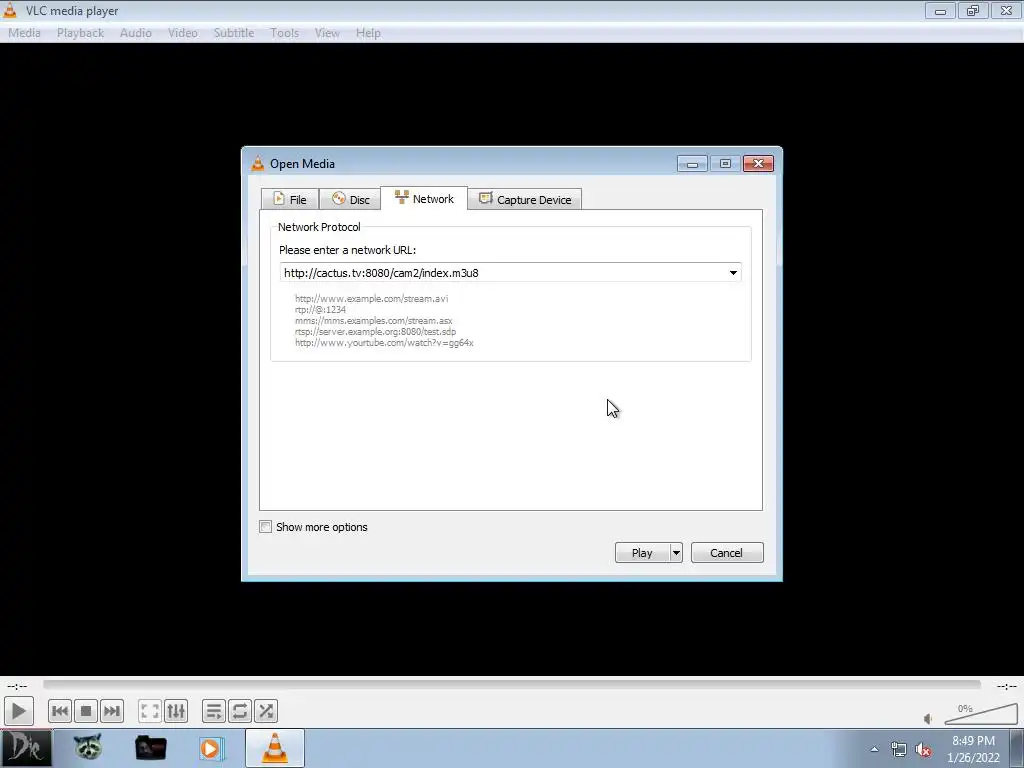The width and height of the screenshot is (1024, 768).
Task: Click the Play button in Open Media
Action: coord(642,553)
